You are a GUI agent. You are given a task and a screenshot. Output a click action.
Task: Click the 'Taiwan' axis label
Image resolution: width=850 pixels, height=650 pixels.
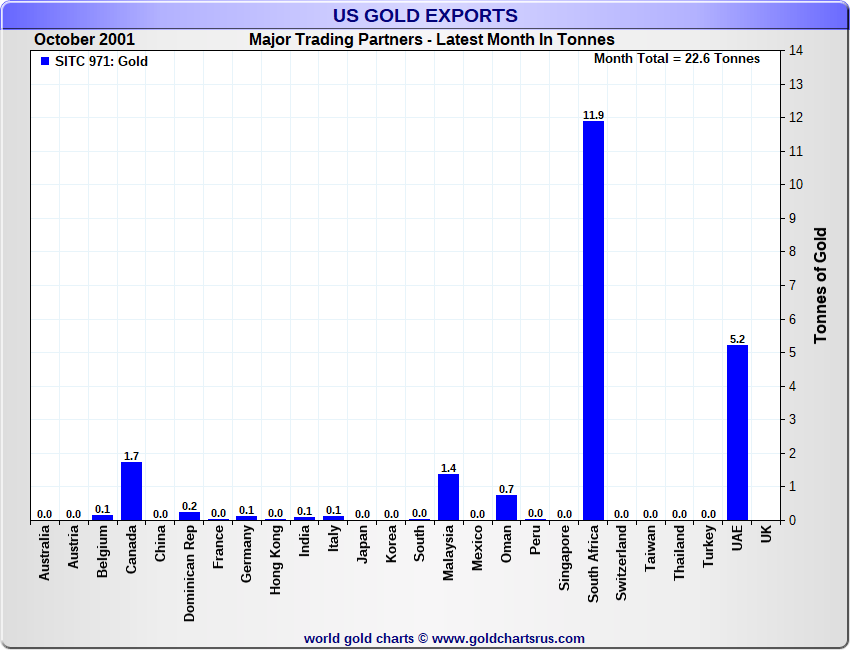click(651, 549)
